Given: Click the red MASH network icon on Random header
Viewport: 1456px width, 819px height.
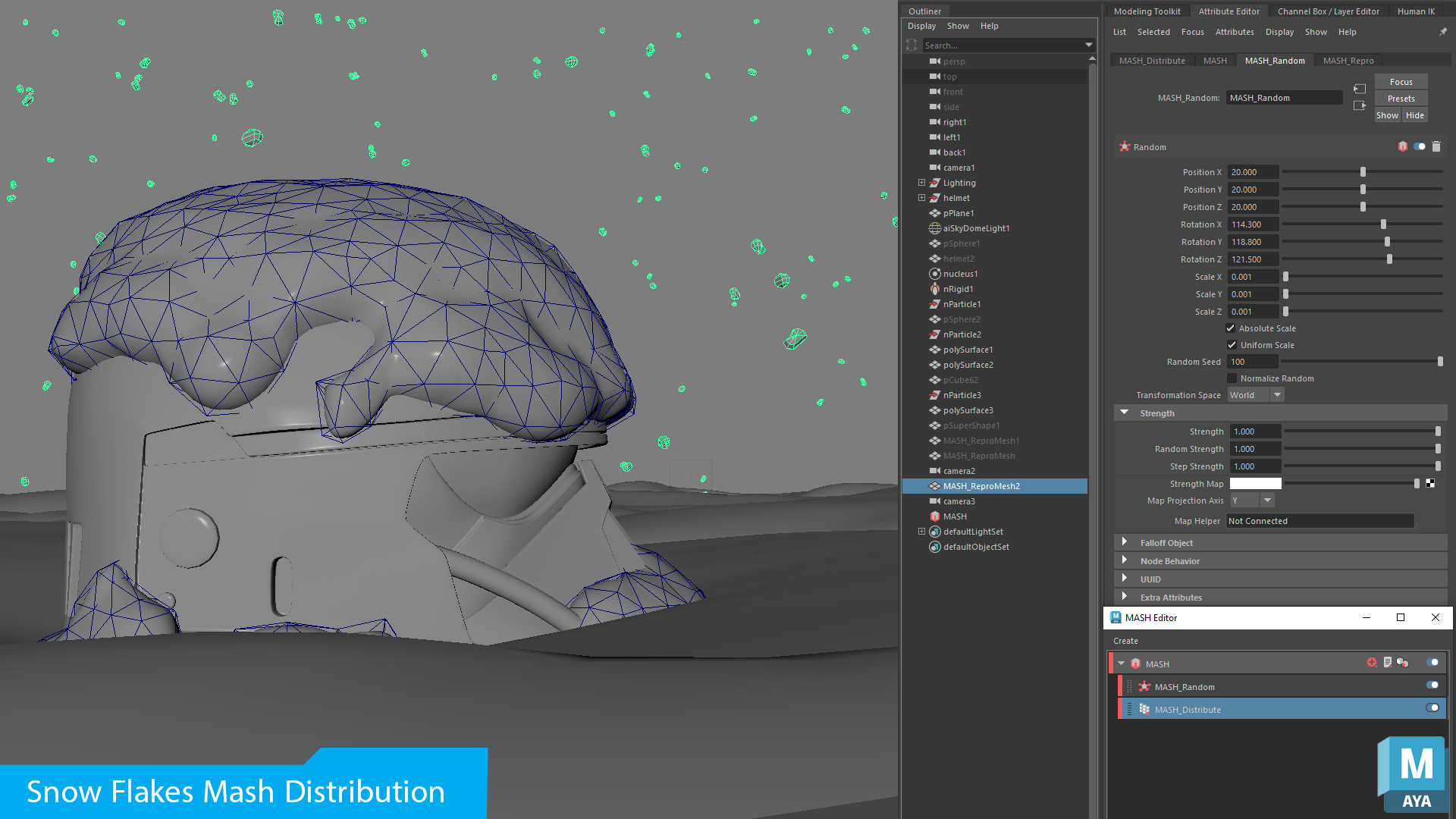Looking at the screenshot, I should click(1402, 146).
